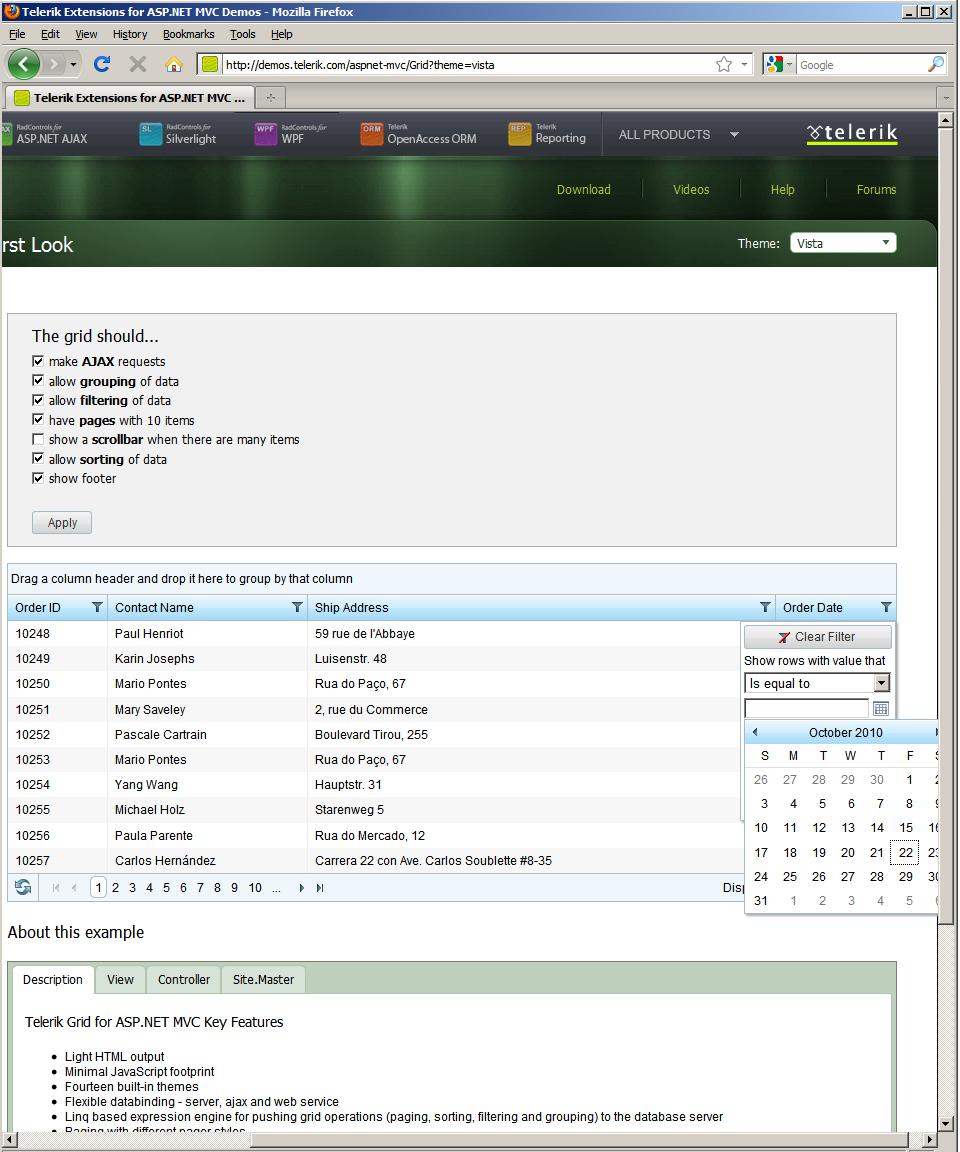Expand the ALL PRODUCTS dropdown

pyautogui.click(x=678, y=134)
